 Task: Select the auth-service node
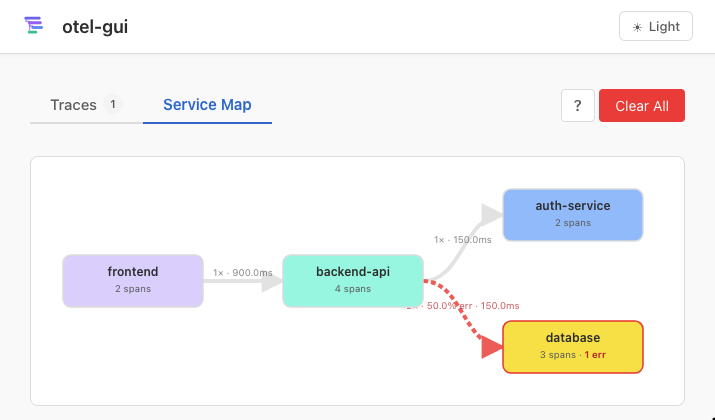(573, 215)
